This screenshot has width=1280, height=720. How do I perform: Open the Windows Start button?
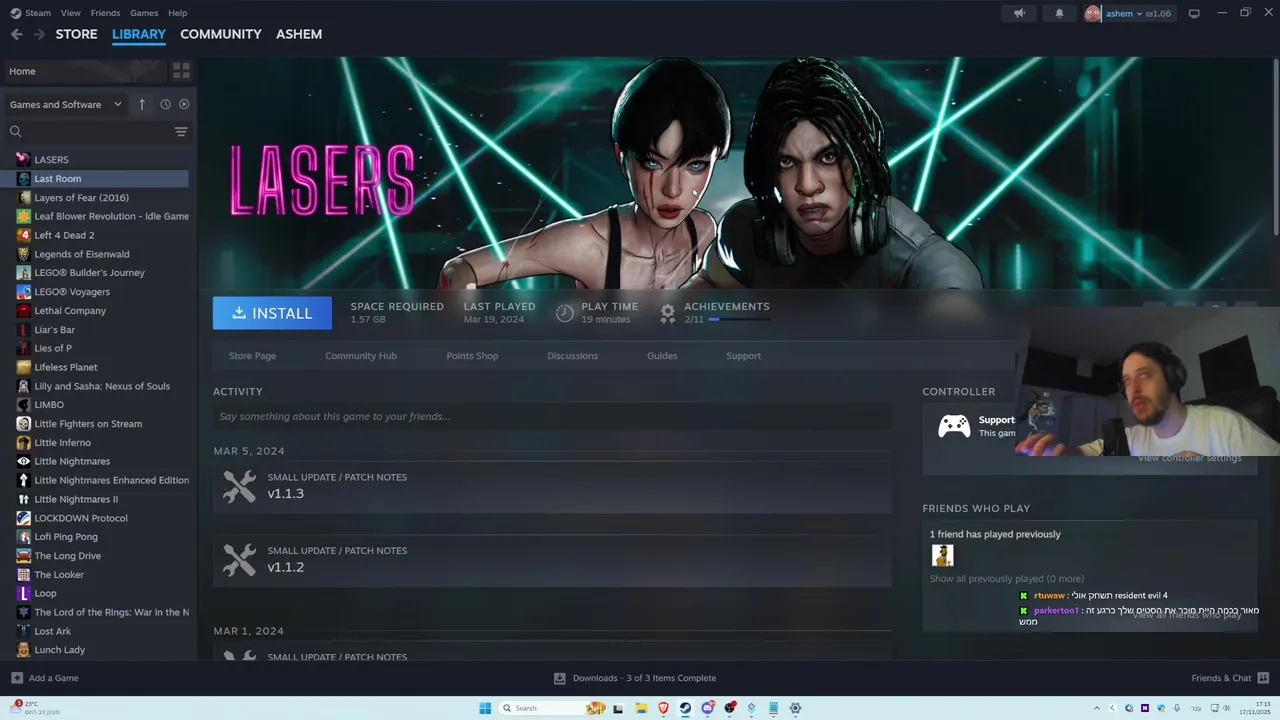click(485, 708)
